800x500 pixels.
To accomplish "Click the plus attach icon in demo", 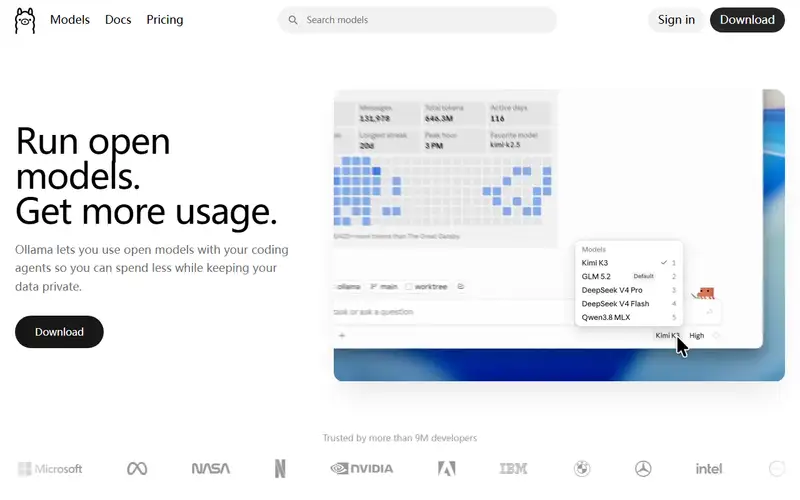I will point(342,335).
